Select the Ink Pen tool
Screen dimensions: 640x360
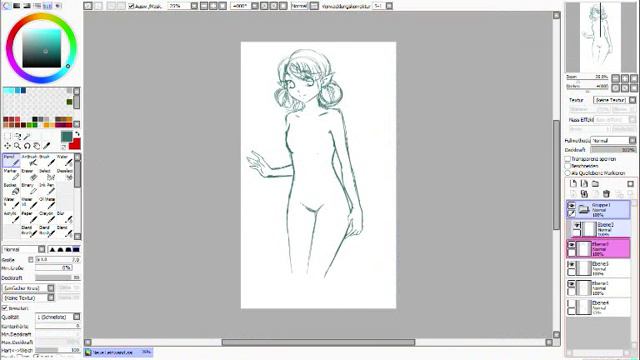click(47, 189)
